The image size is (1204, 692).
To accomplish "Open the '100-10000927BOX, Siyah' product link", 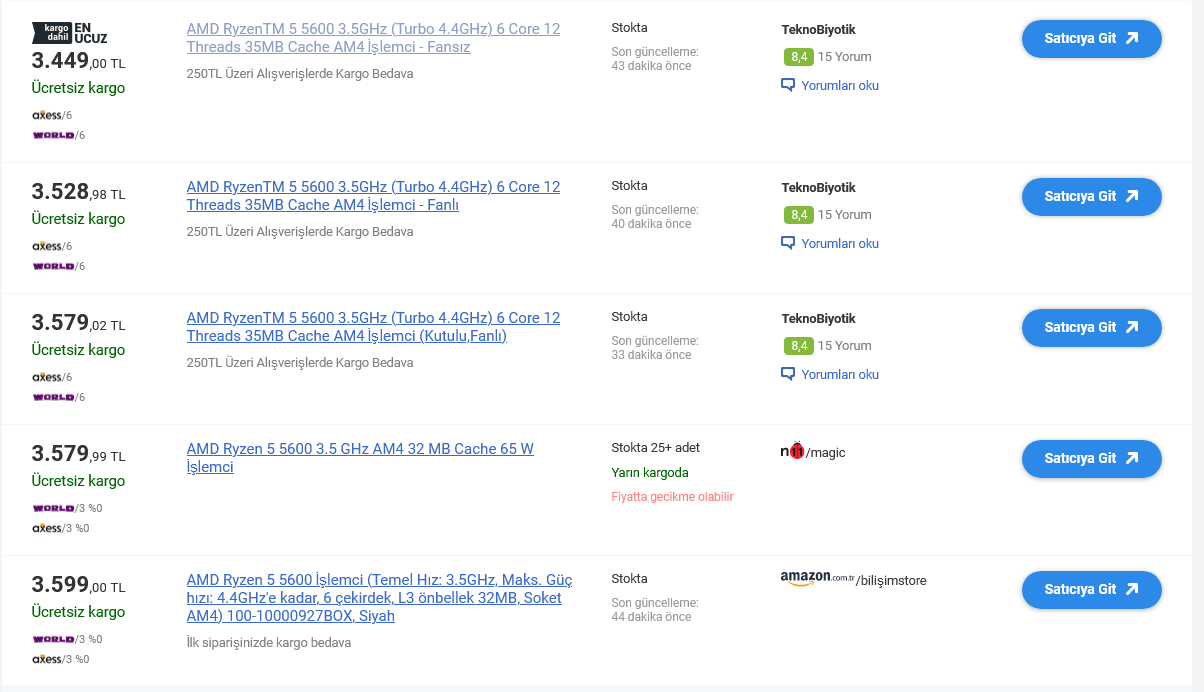I will tap(379, 598).
